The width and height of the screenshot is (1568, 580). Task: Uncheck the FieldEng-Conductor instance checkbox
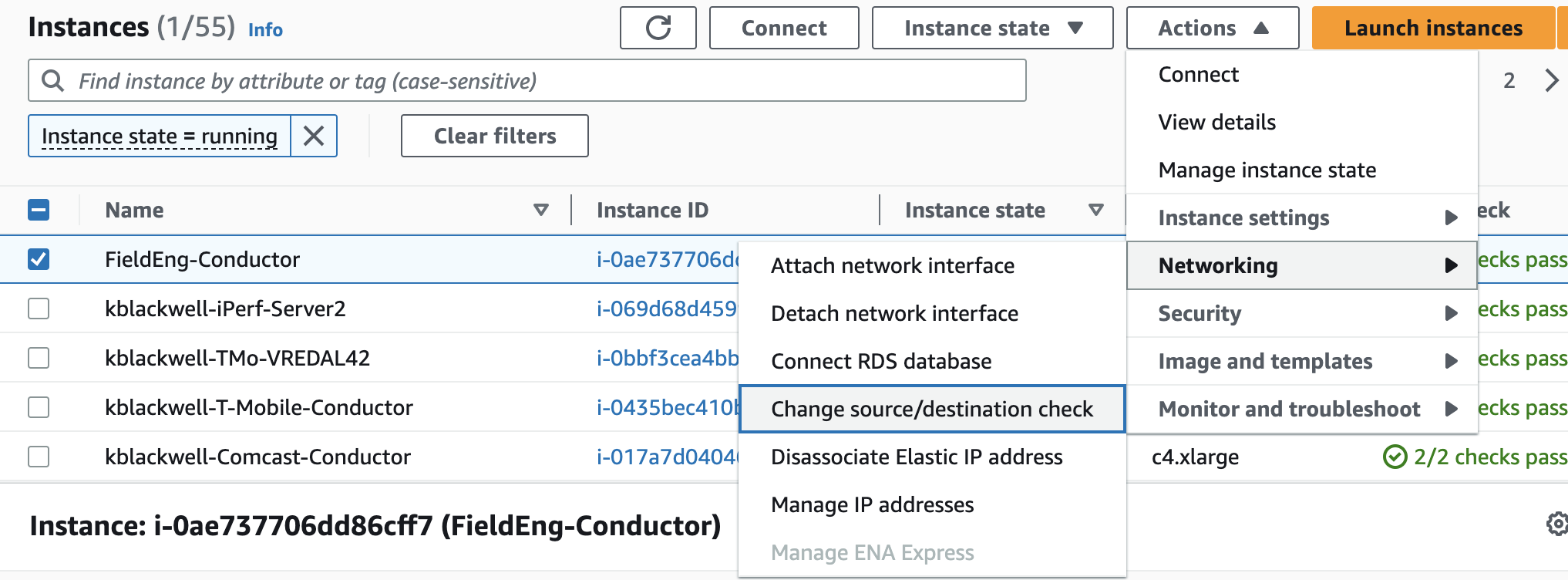(39, 259)
